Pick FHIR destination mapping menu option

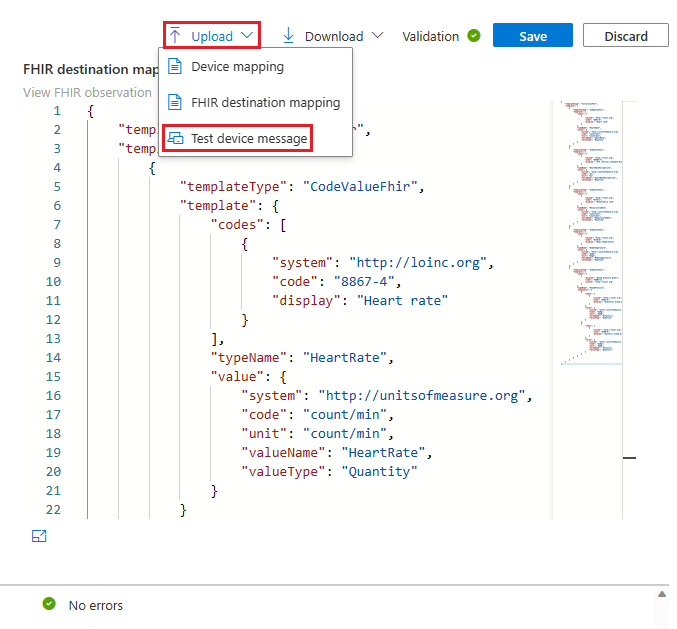point(265,102)
